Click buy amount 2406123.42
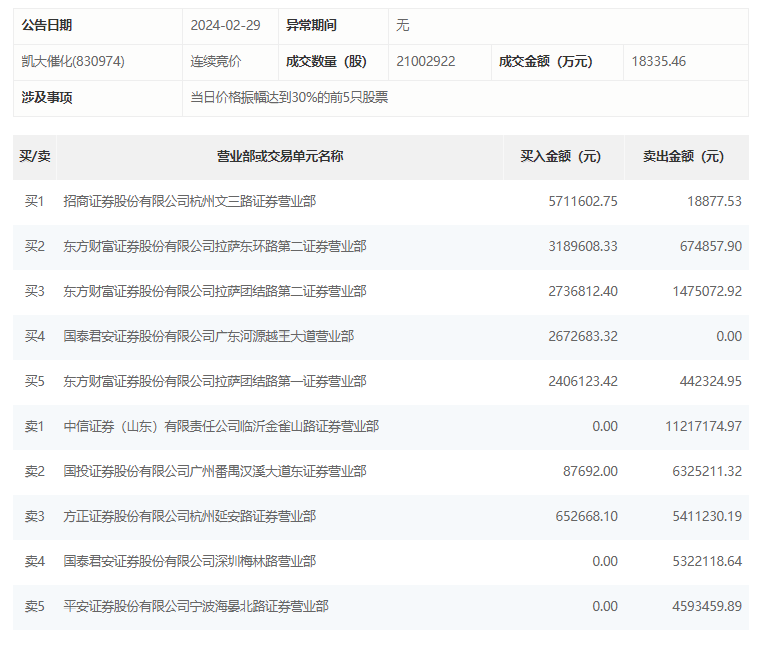This screenshot has height=646, width=760. click(x=583, y=381)
